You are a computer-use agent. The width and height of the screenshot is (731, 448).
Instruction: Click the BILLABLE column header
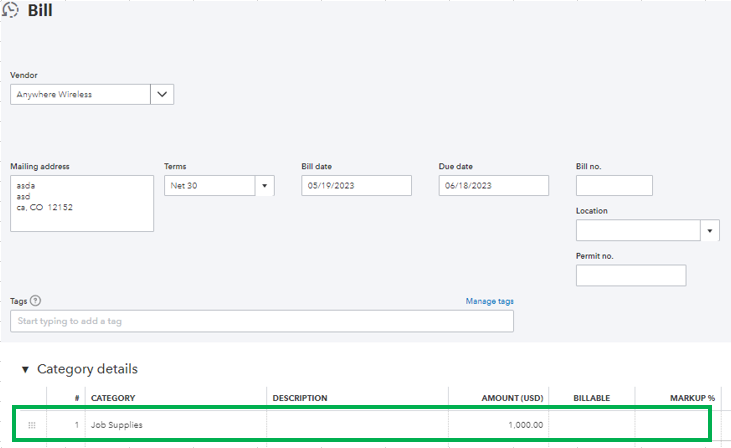pyautogui.click(x=592, y=398)
